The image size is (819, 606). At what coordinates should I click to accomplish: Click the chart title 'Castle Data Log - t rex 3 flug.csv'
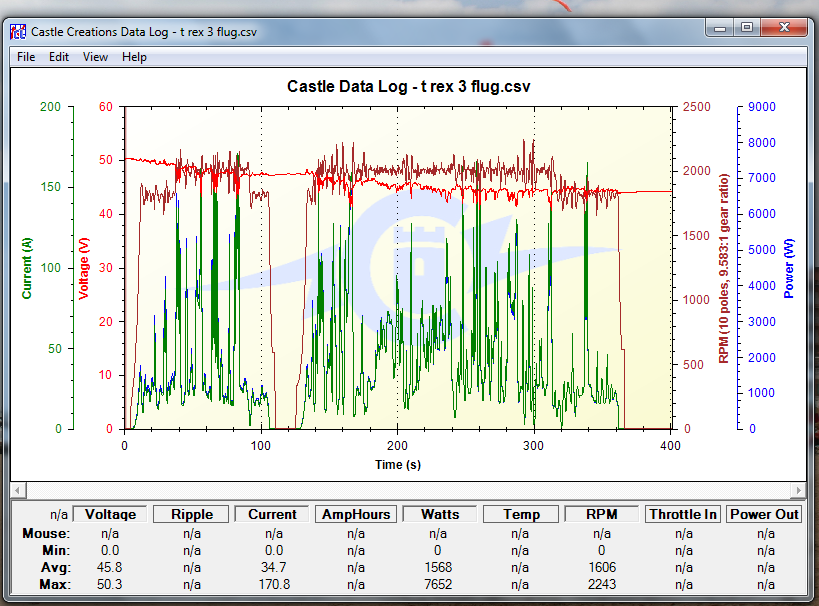click(x=408, y=86)
